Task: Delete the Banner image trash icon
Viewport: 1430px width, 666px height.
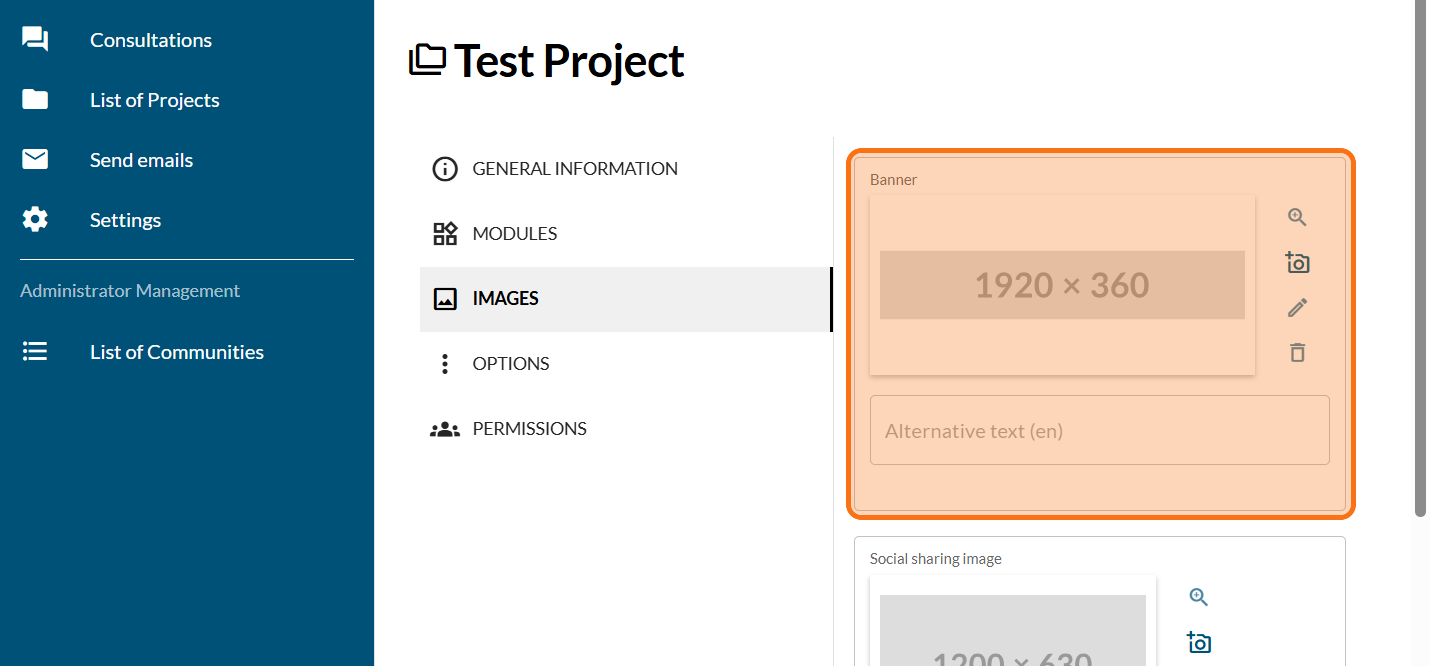Action: [1297, 352]
